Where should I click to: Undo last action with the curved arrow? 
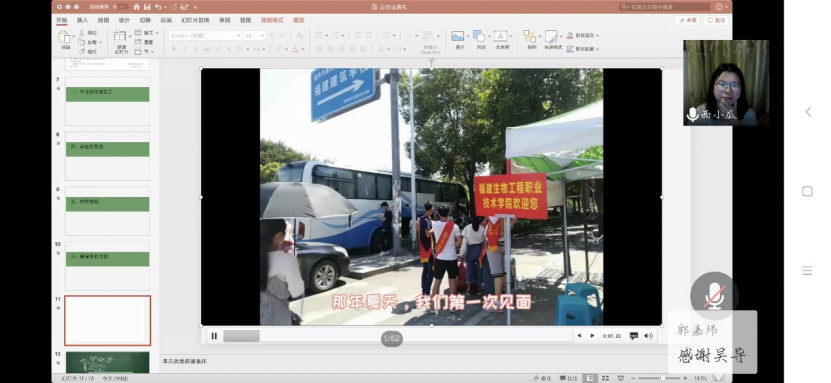click(x=158, y=7)
